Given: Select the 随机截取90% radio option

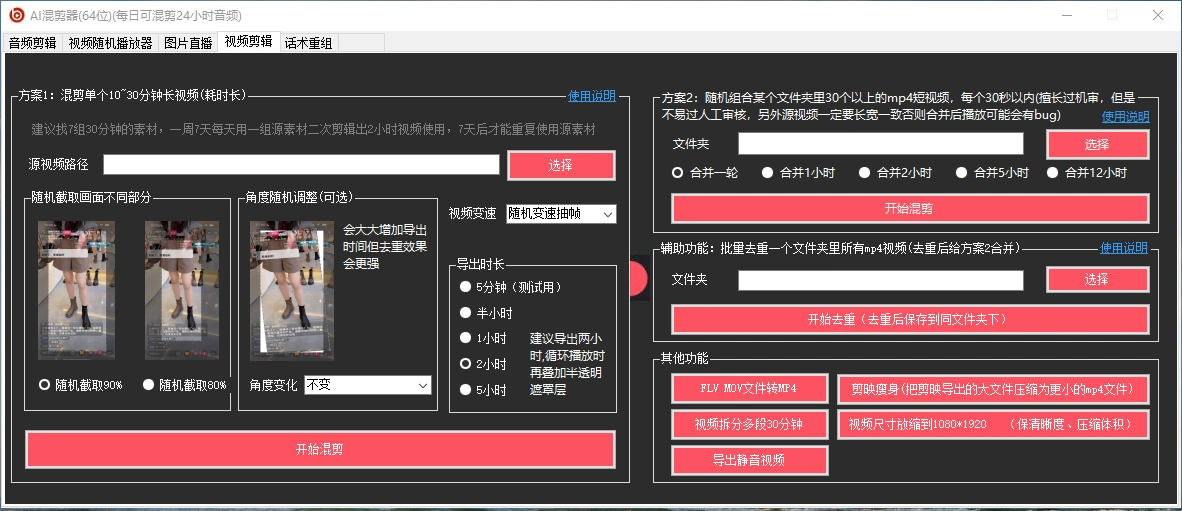Looking at the screenshot, I should click(x=44, y=385).
